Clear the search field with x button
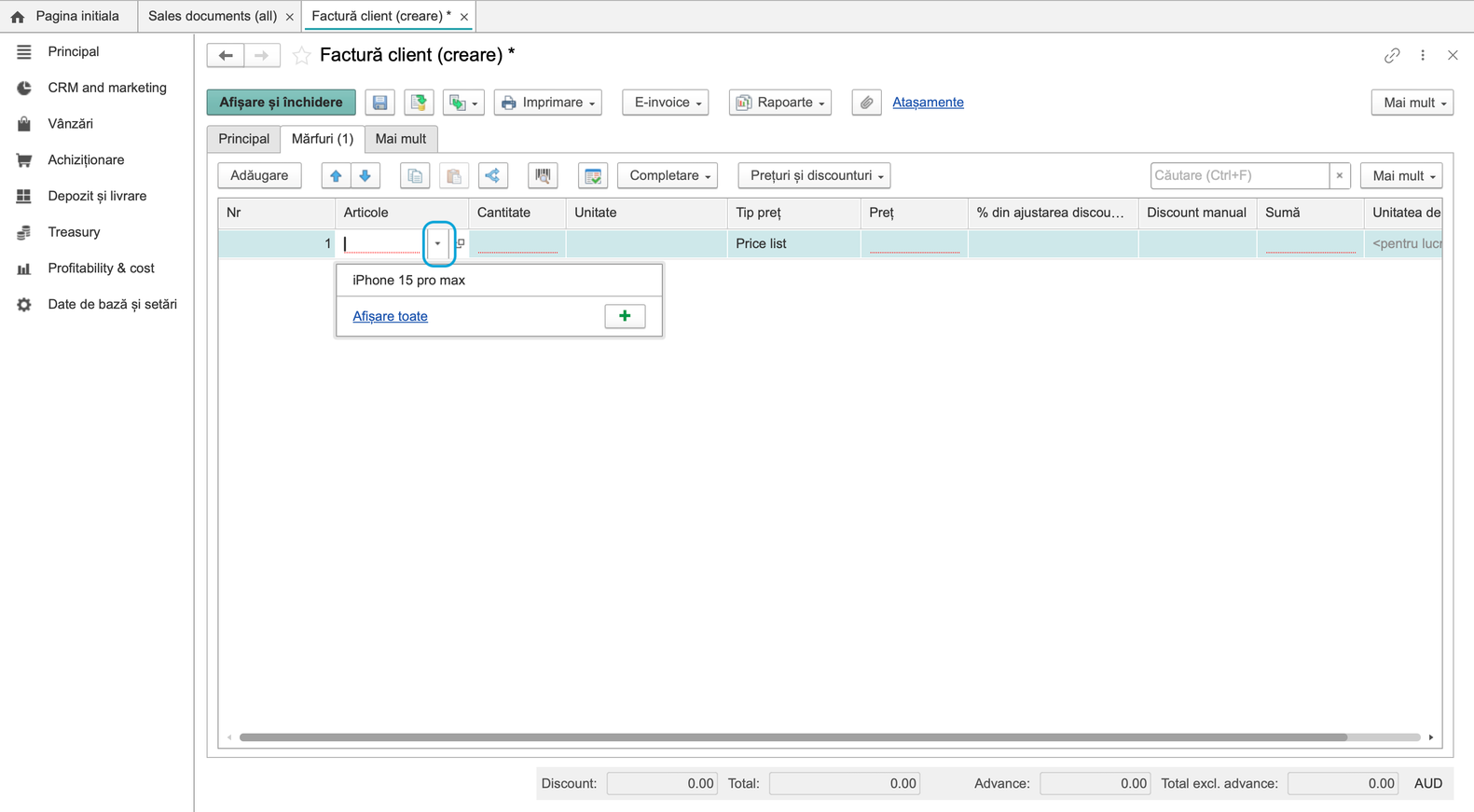Image resolution: width=1474 pixels, height=812 pixels. coord(1340,175)
